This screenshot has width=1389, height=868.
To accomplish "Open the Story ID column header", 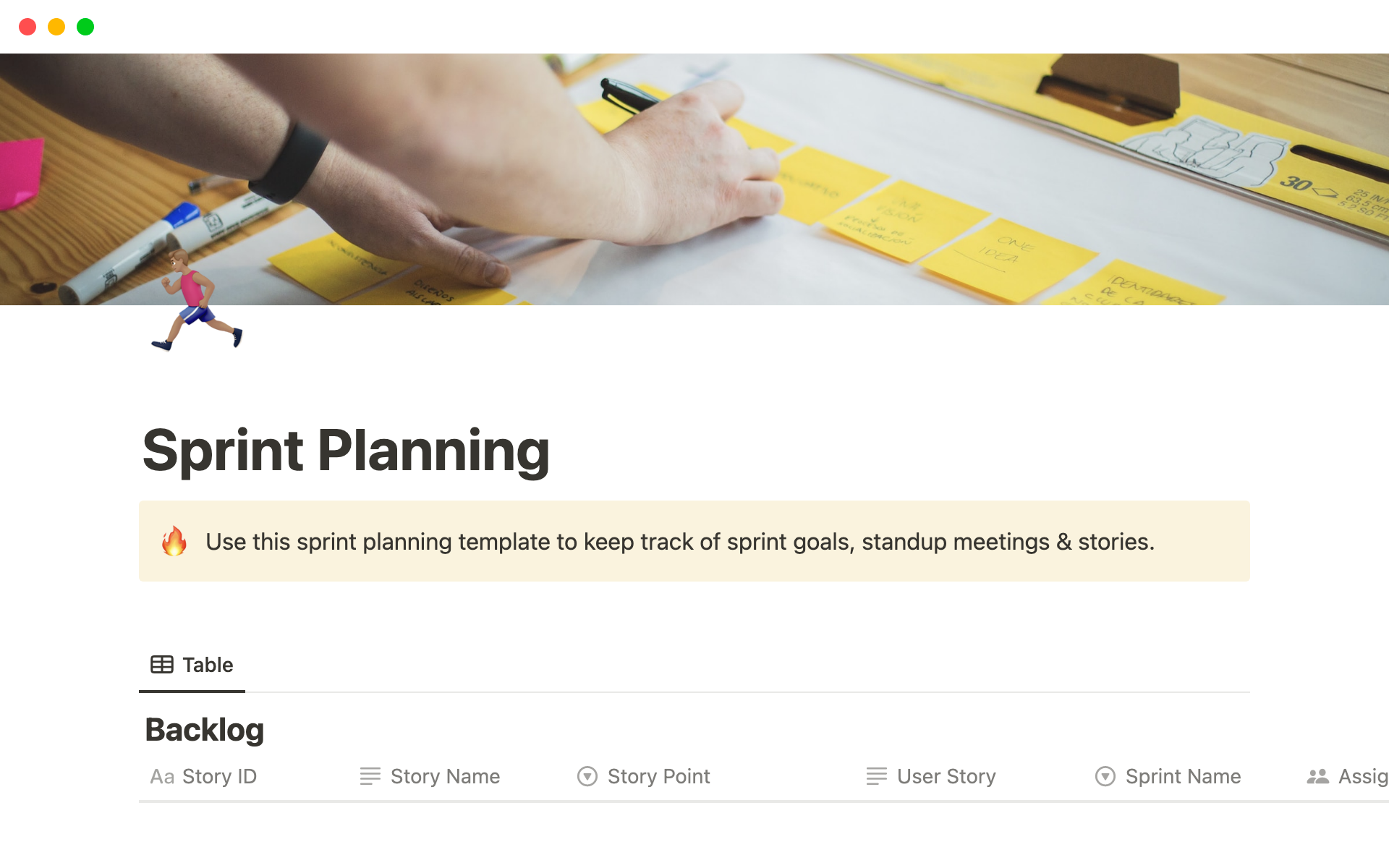I will click(x=219, y=777).
